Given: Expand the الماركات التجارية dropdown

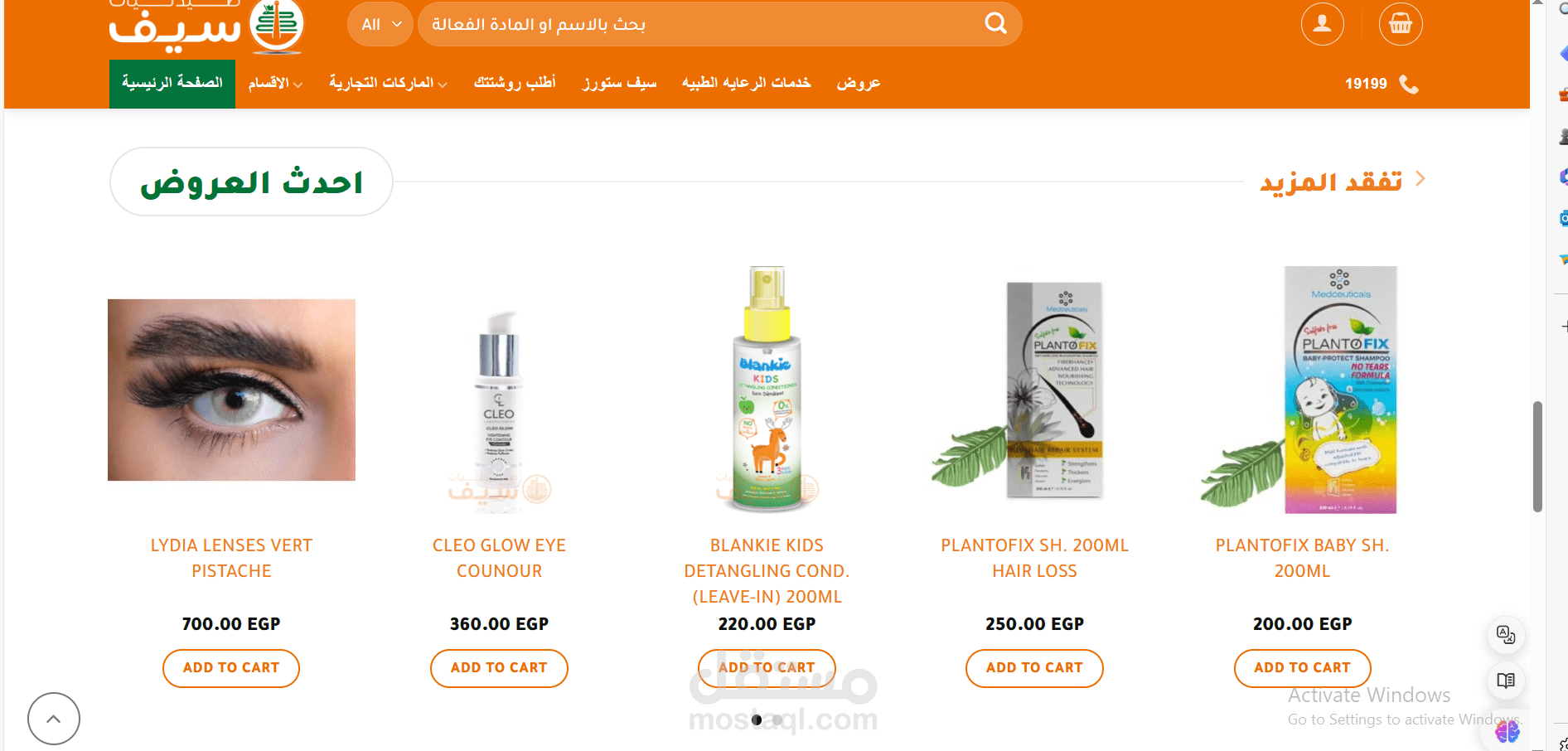Looking at the screenshot, I should [x=388, y=83].
